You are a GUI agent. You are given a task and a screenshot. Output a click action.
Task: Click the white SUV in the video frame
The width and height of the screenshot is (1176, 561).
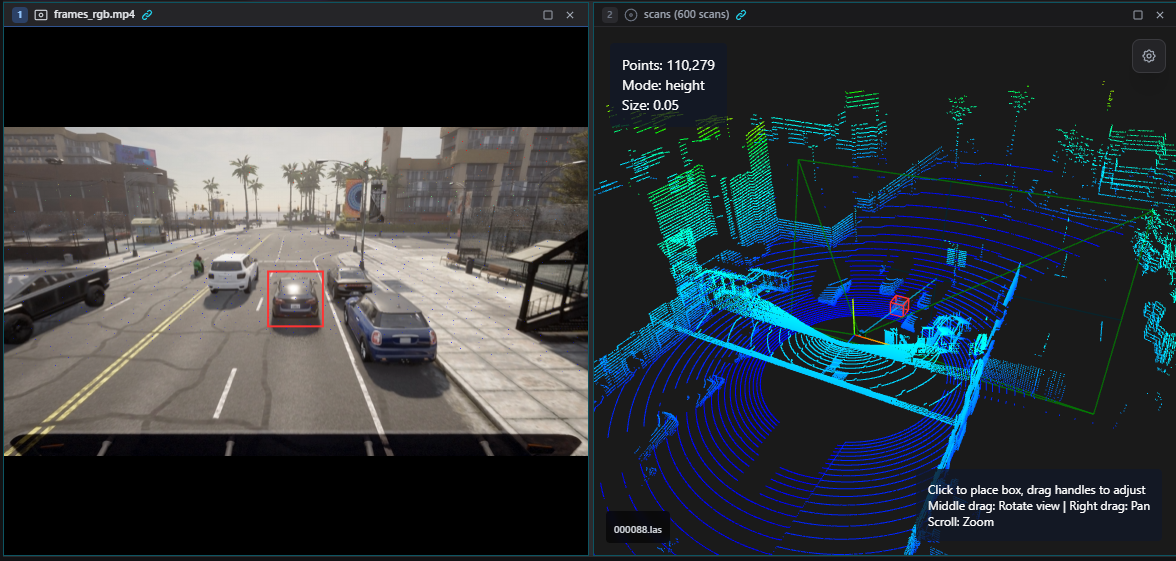coord(233,272)
